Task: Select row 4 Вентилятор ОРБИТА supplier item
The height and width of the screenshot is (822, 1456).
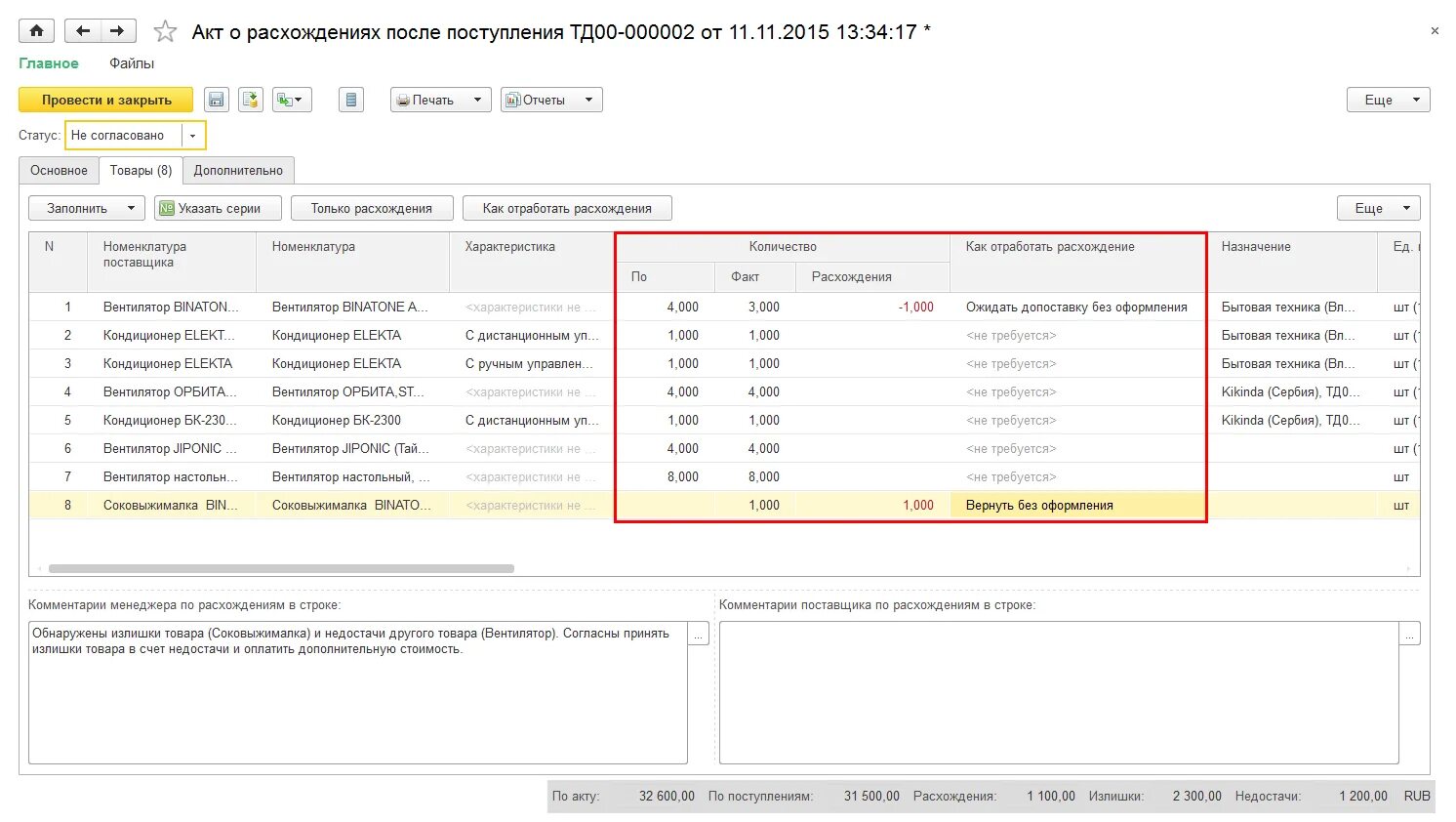Action: click(171, 391)
